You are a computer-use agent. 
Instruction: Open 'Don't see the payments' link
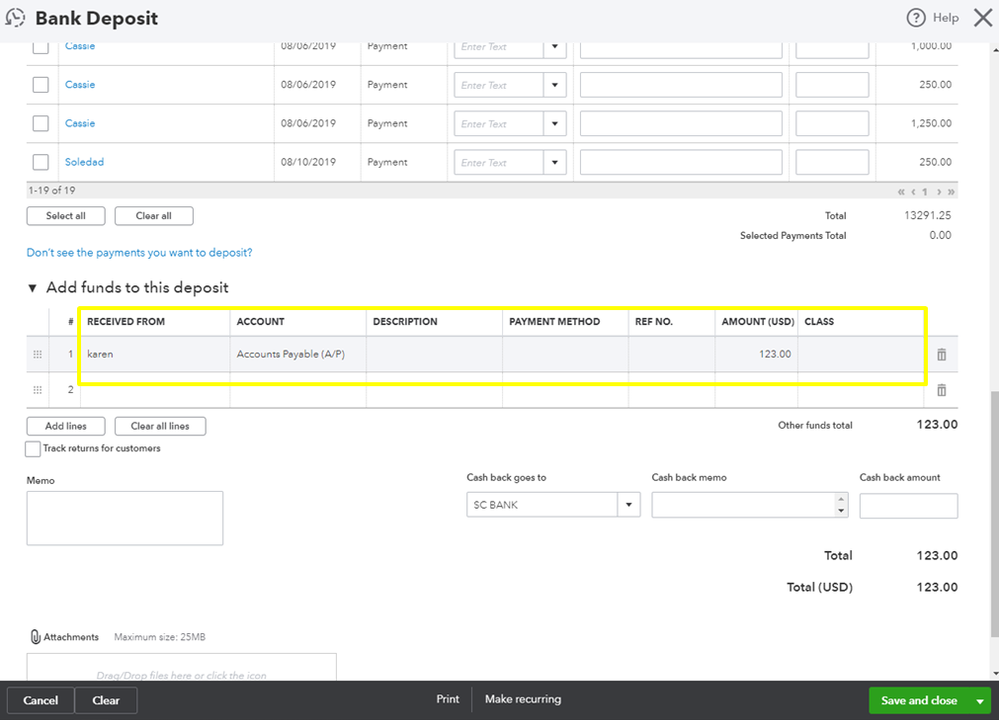coord(140,252)
